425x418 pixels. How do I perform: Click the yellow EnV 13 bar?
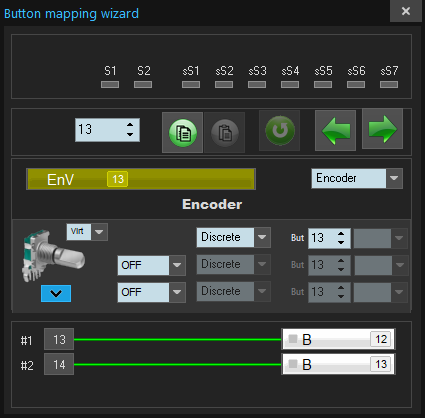141,179
